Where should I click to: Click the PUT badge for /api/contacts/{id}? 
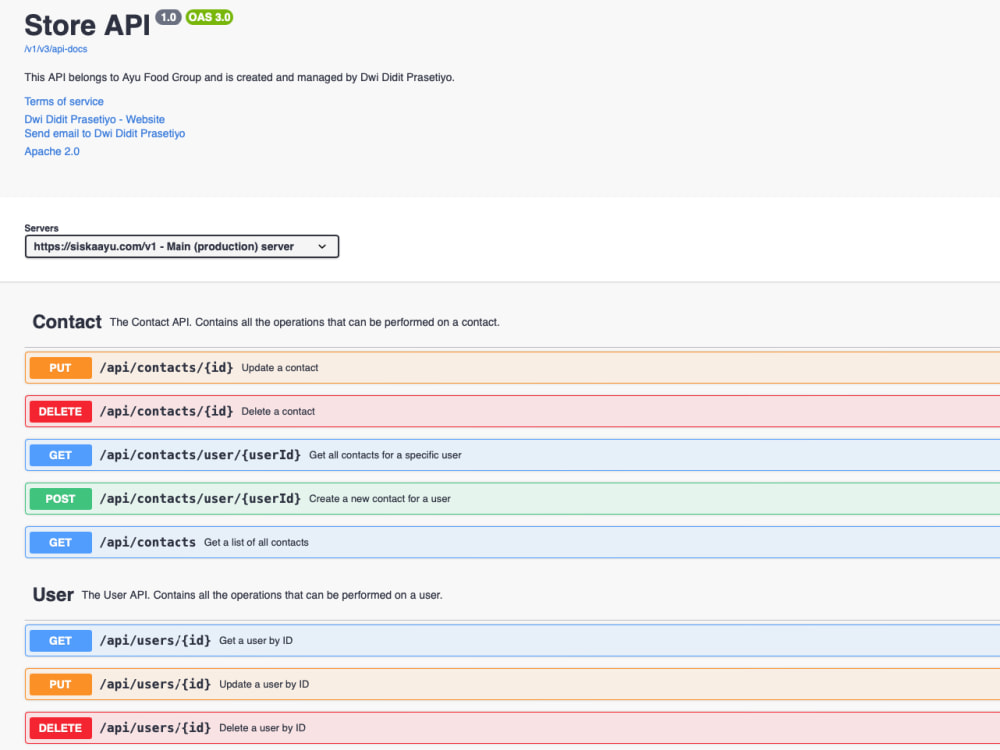59,367
